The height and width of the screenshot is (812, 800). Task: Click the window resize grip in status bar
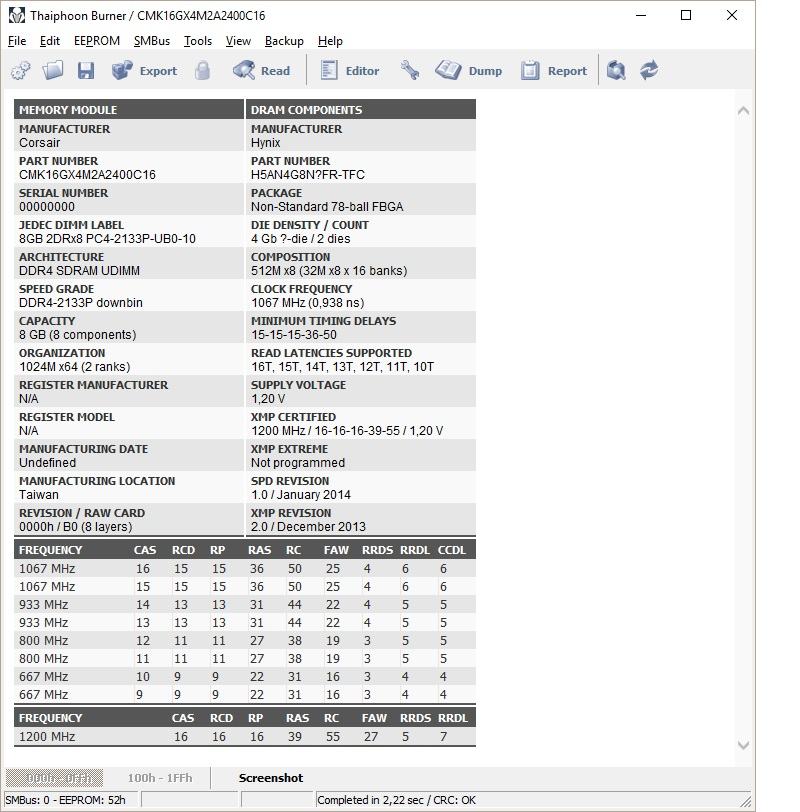[x=745, y=801]
